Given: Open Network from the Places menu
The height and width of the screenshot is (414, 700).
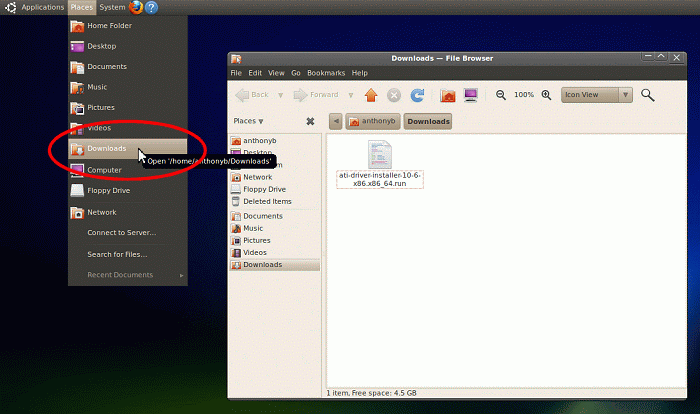Looking at the screenshot, I should click(x=128, y=213).
